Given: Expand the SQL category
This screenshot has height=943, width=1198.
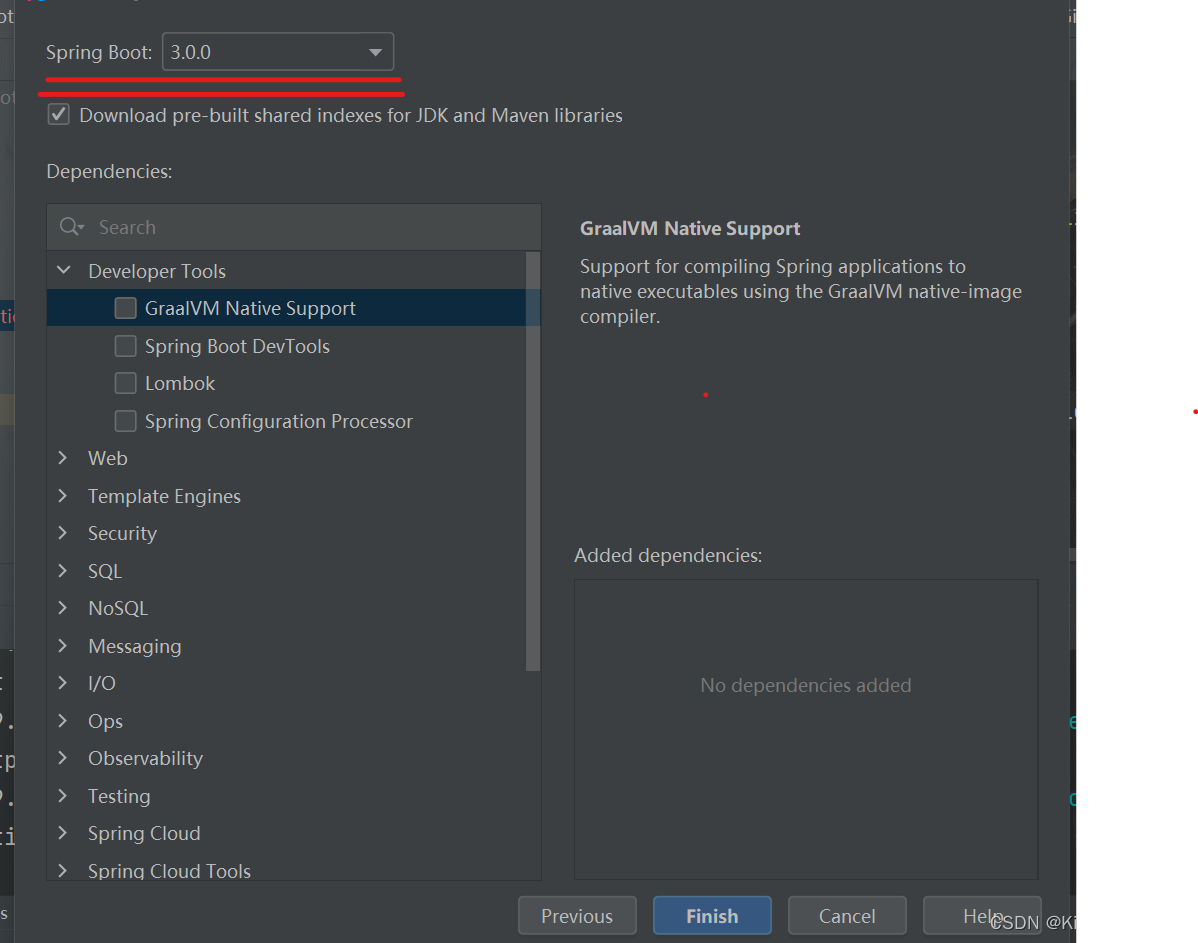Looking at the screenshot, I should click(x=63, y=571).
